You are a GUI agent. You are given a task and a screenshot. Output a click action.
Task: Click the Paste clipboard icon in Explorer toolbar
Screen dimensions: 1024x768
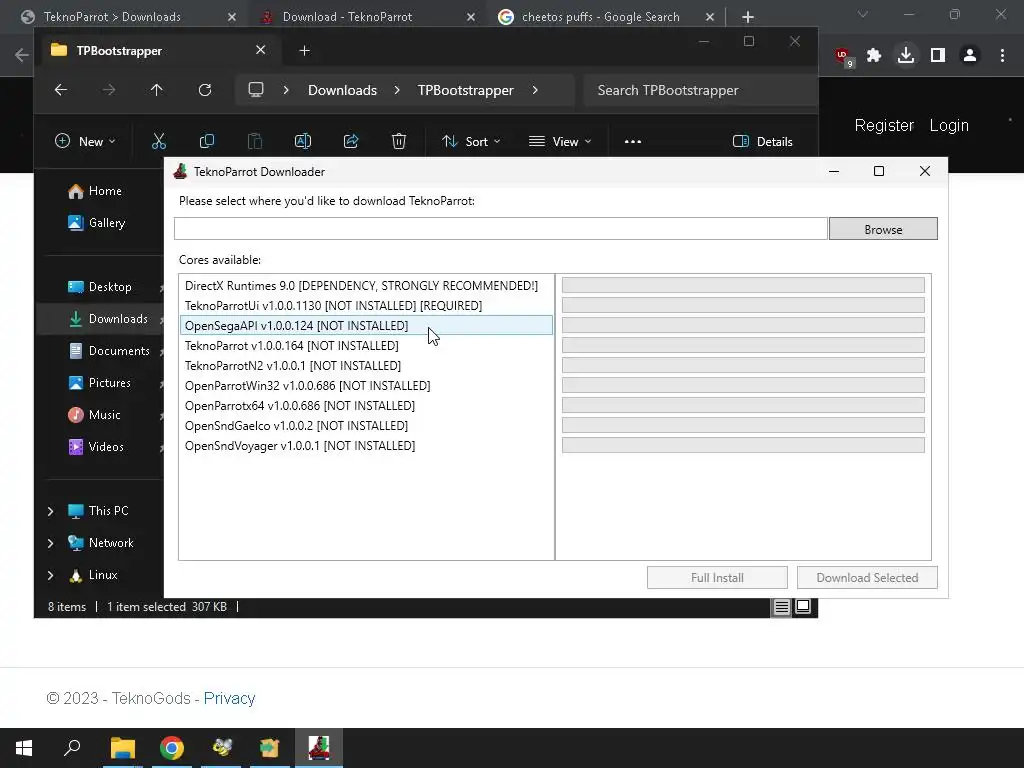[255, 141]
